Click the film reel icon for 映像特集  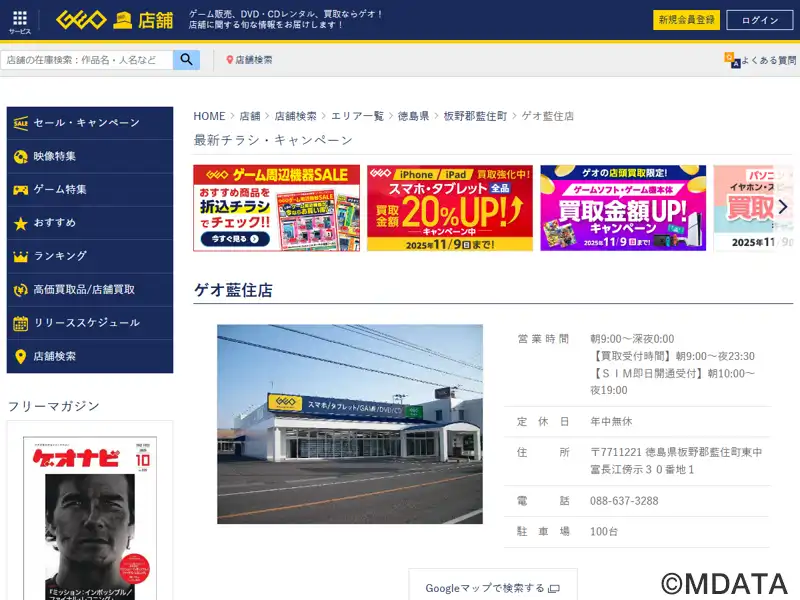[x=20, y=157]
